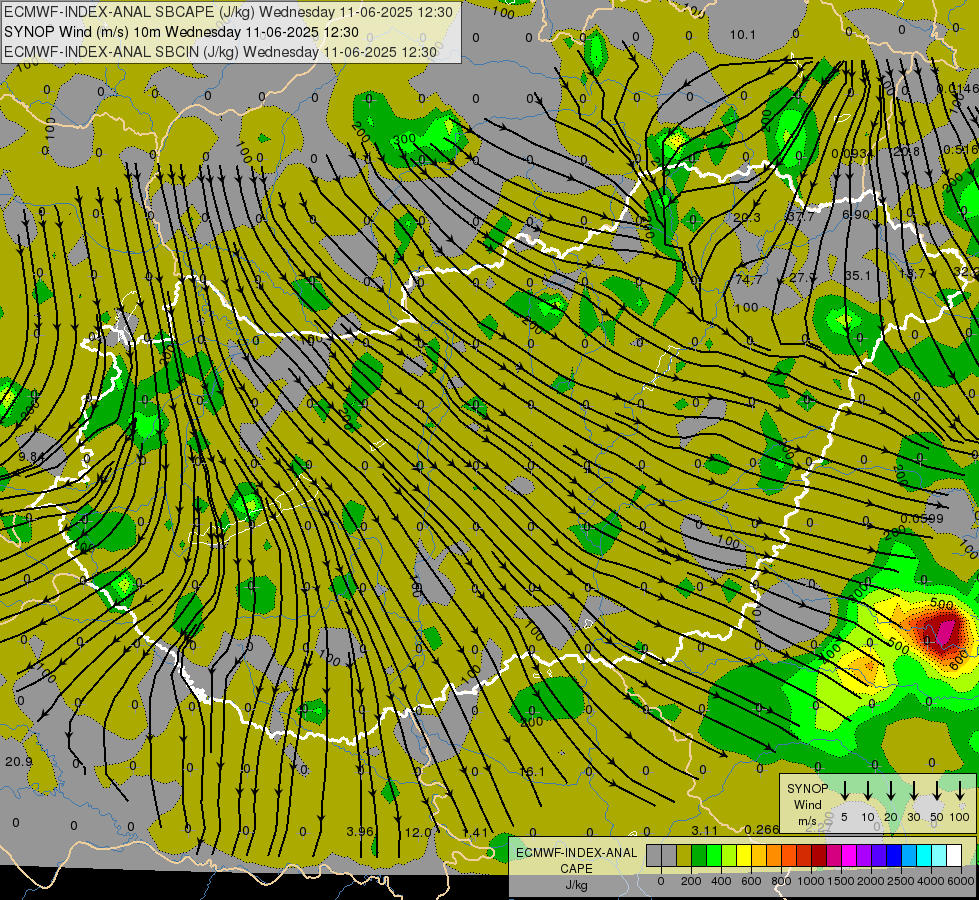Image resolution: width=979 pixels, height=900 pixels.
Task: Click the 35.1 value on map
Action: tap(857, 275)
